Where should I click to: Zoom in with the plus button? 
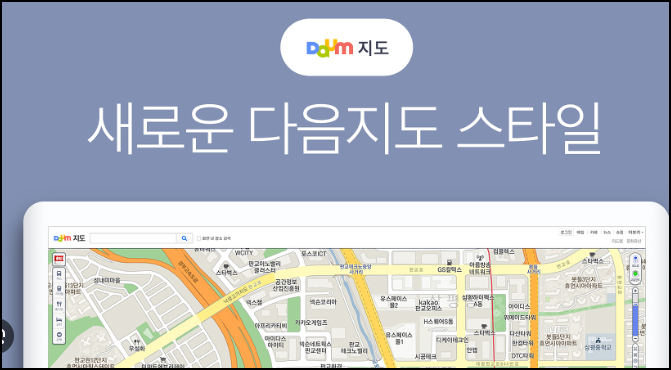tap(635, 290)
